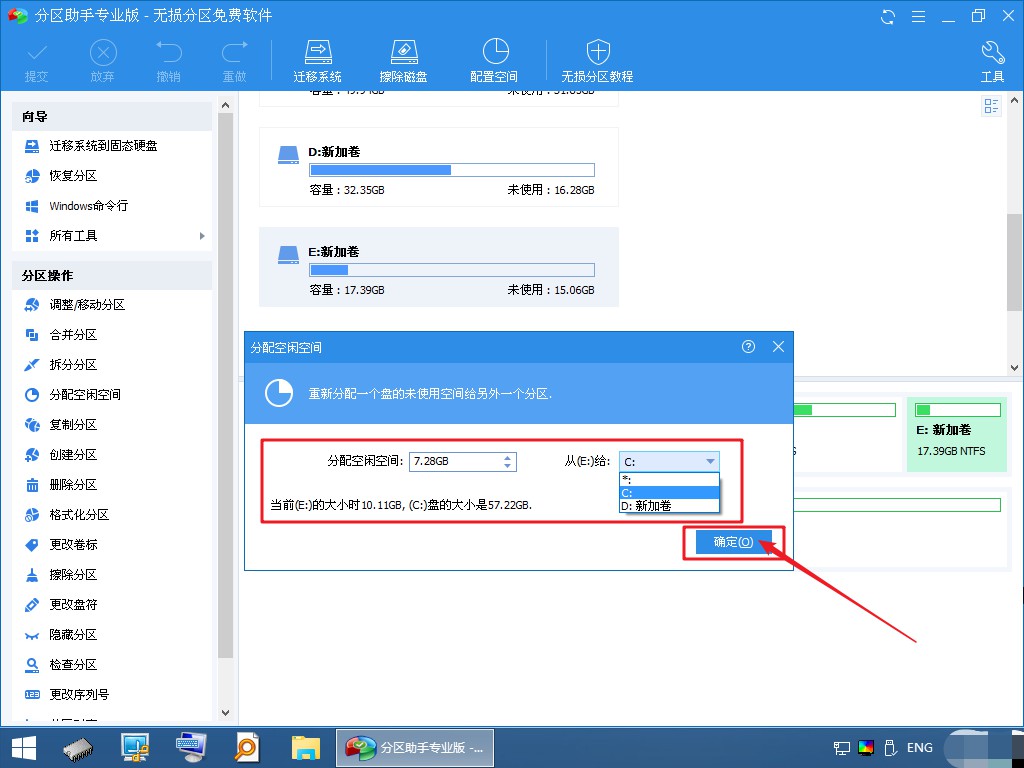Click the 撤销 undo icon
This screenshot has height=768, width=1024.
coord(168,61)
